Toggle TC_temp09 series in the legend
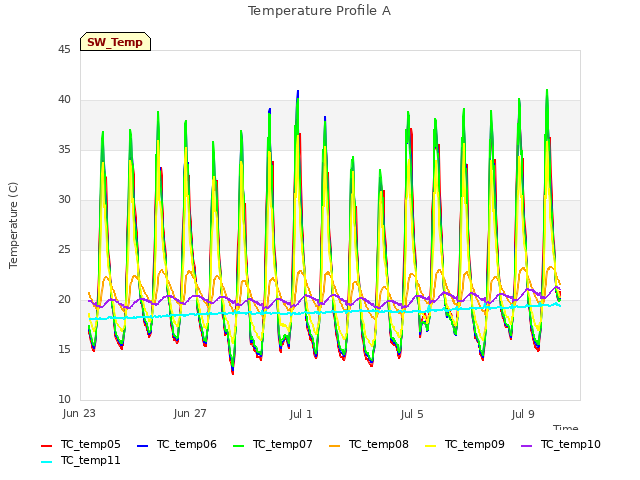 (464, 444)
